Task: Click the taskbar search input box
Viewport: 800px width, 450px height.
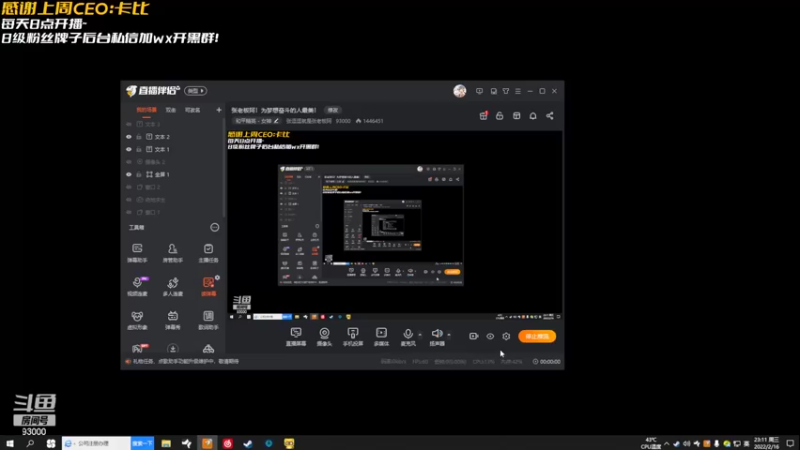Action: coord(96,443)
